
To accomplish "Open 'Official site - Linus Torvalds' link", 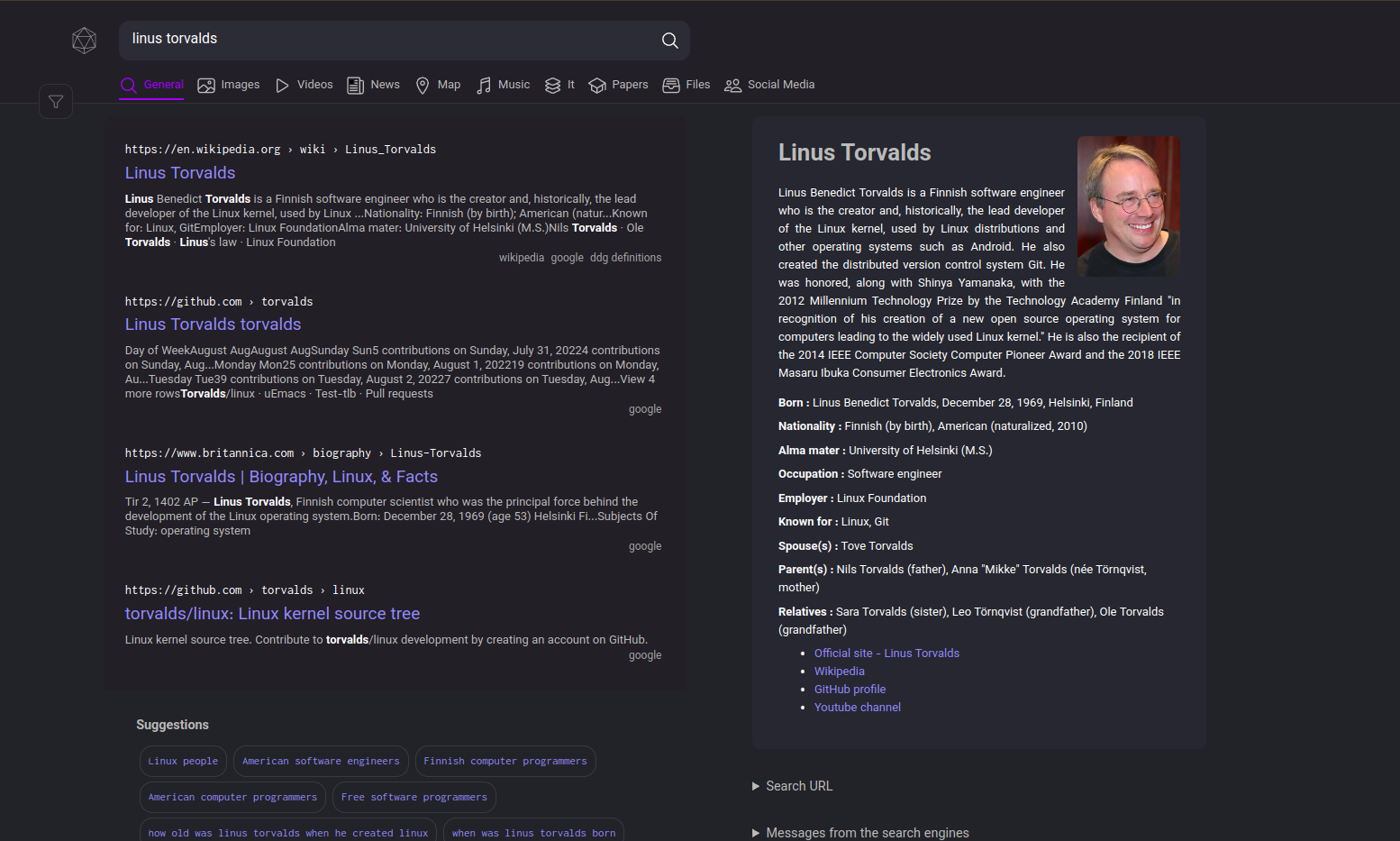I will 886,654.
